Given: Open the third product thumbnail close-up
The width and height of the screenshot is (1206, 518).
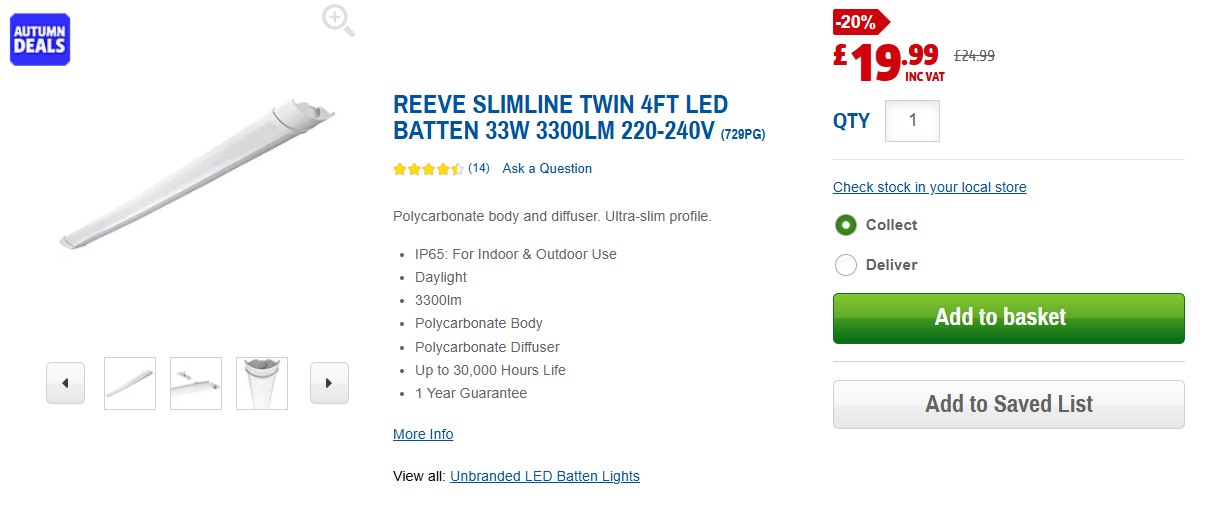Looking at the screenshot, I should pos(262,383).
